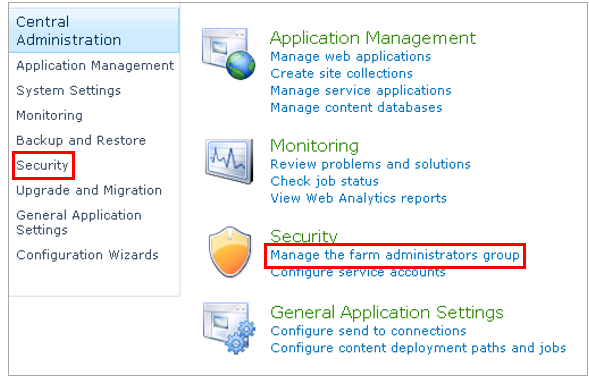589x376 pixels.
Task: Open Configure send to connections
Action: (368, 331)
